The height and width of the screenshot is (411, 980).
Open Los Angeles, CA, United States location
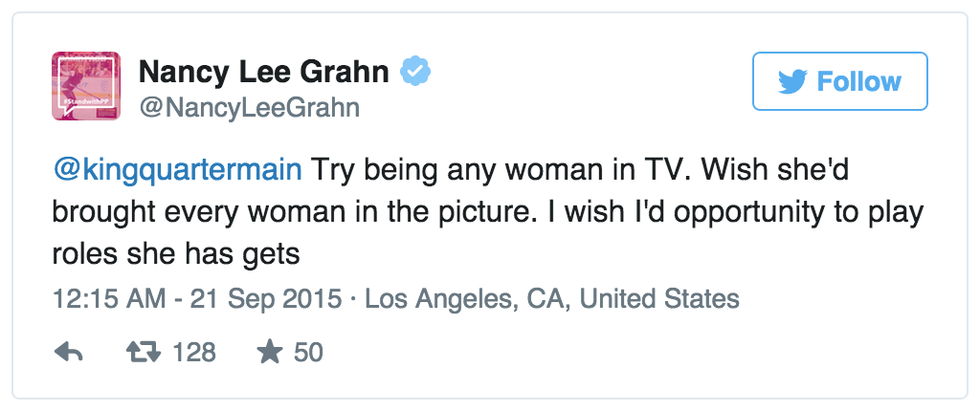552,298
